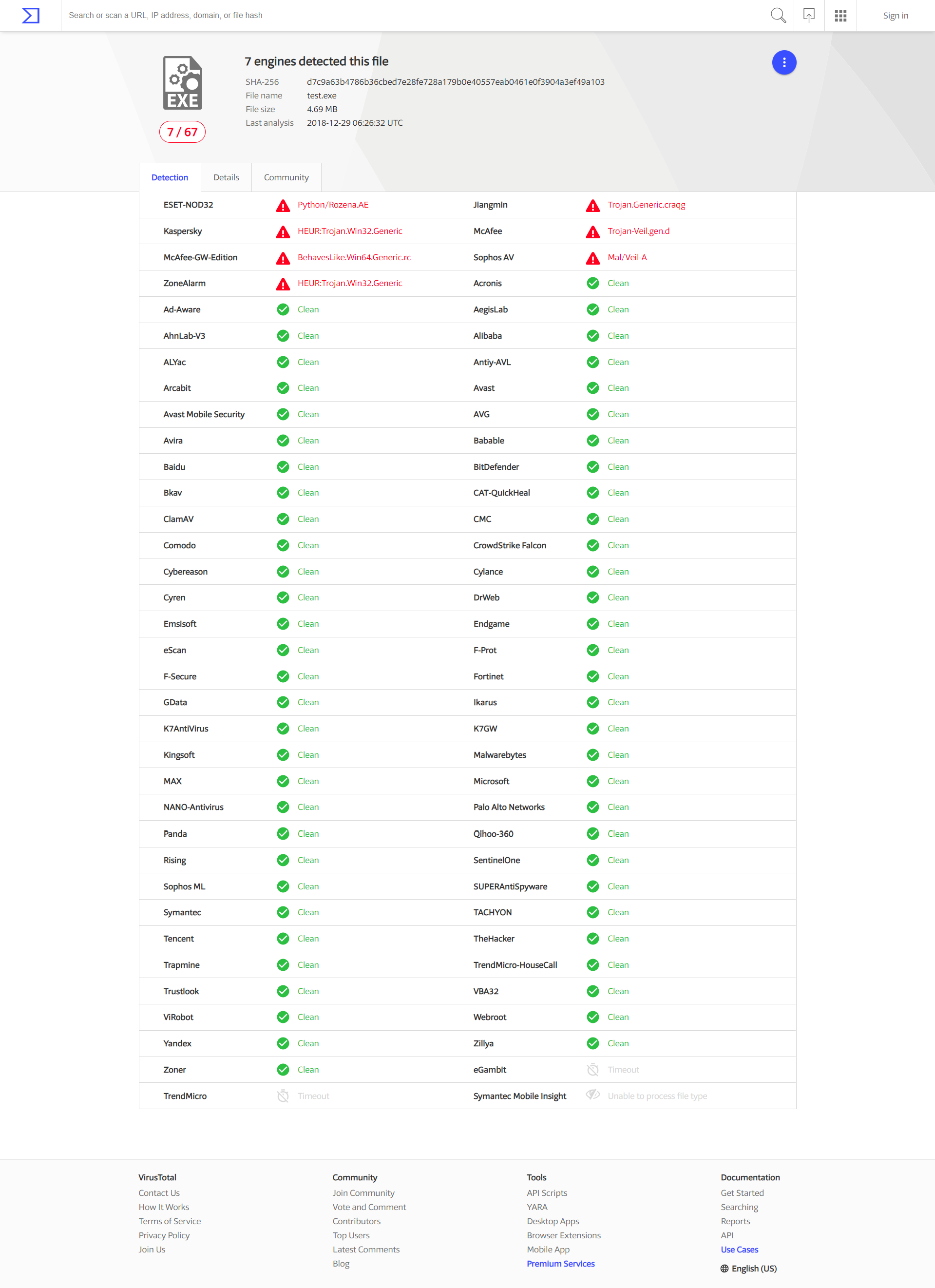Click the timeout icon beside eGambit
The height and width of the screenshot is (1288, 935).
592,1070
